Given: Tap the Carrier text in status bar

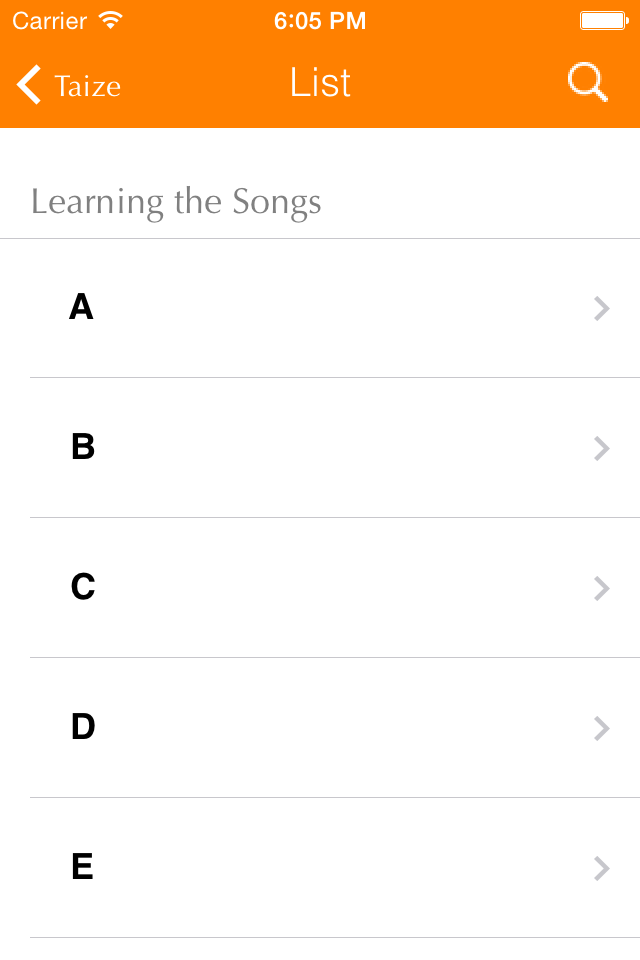Looking at the screenshot, I should pyautogui.click(x=50, y=20).
